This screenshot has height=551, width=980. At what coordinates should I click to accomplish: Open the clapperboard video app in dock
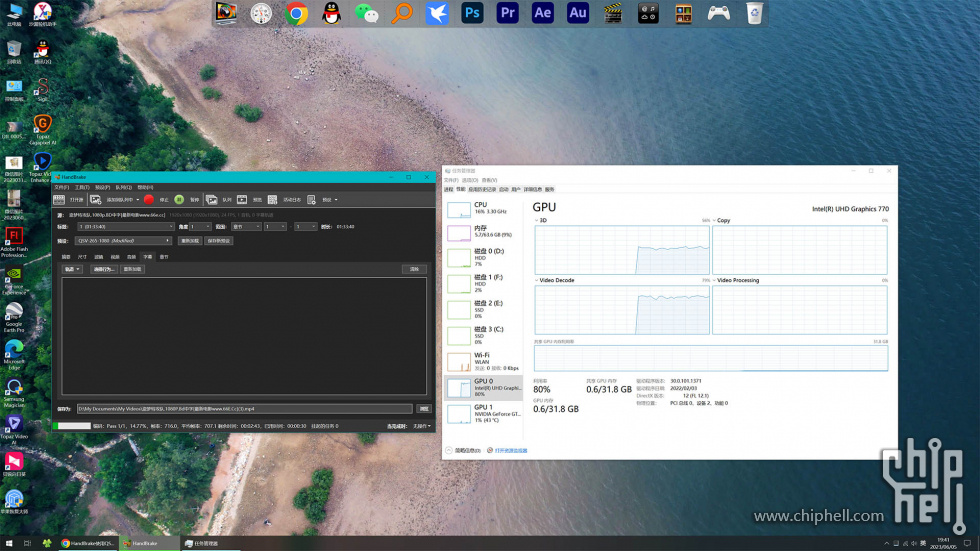click(613, 13)
